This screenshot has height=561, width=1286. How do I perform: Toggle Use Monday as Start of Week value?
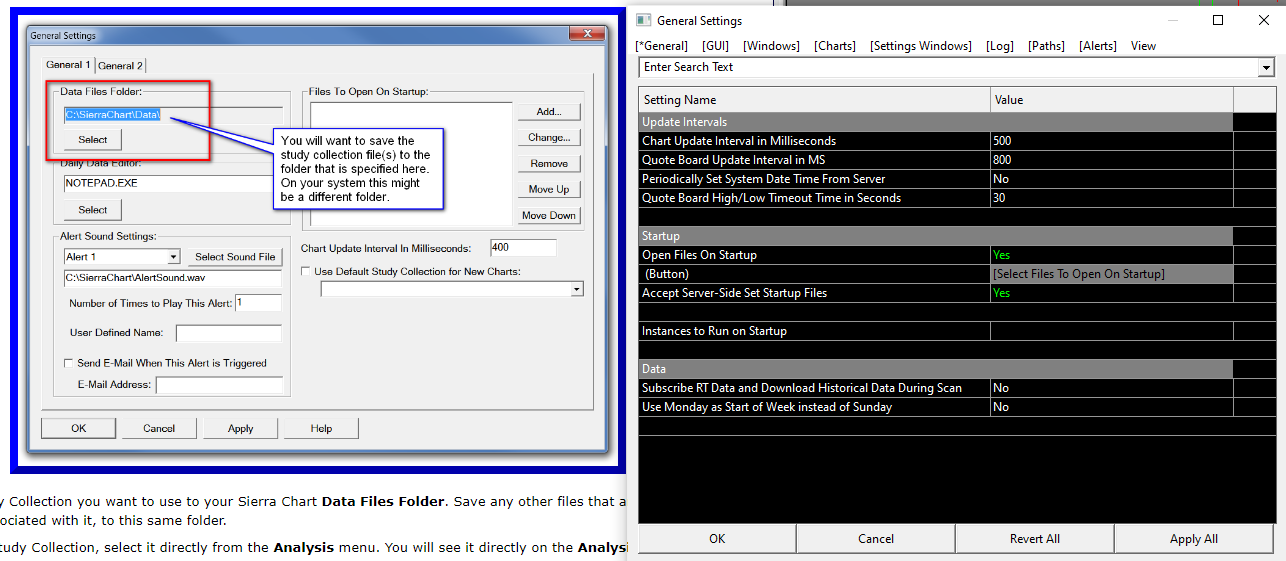coord(1111,407)
